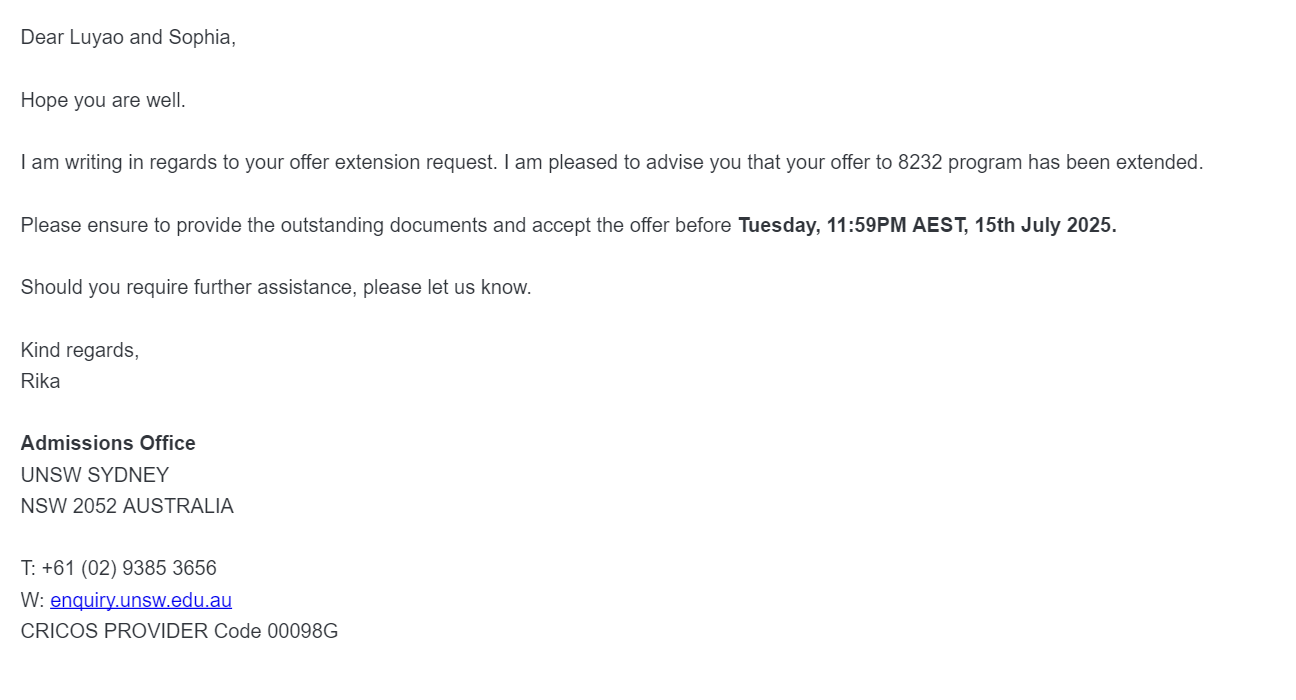Click the 'Hope you are well.' line
Image resolution: width=1296 pixels, height=700 pixels.
103,100
